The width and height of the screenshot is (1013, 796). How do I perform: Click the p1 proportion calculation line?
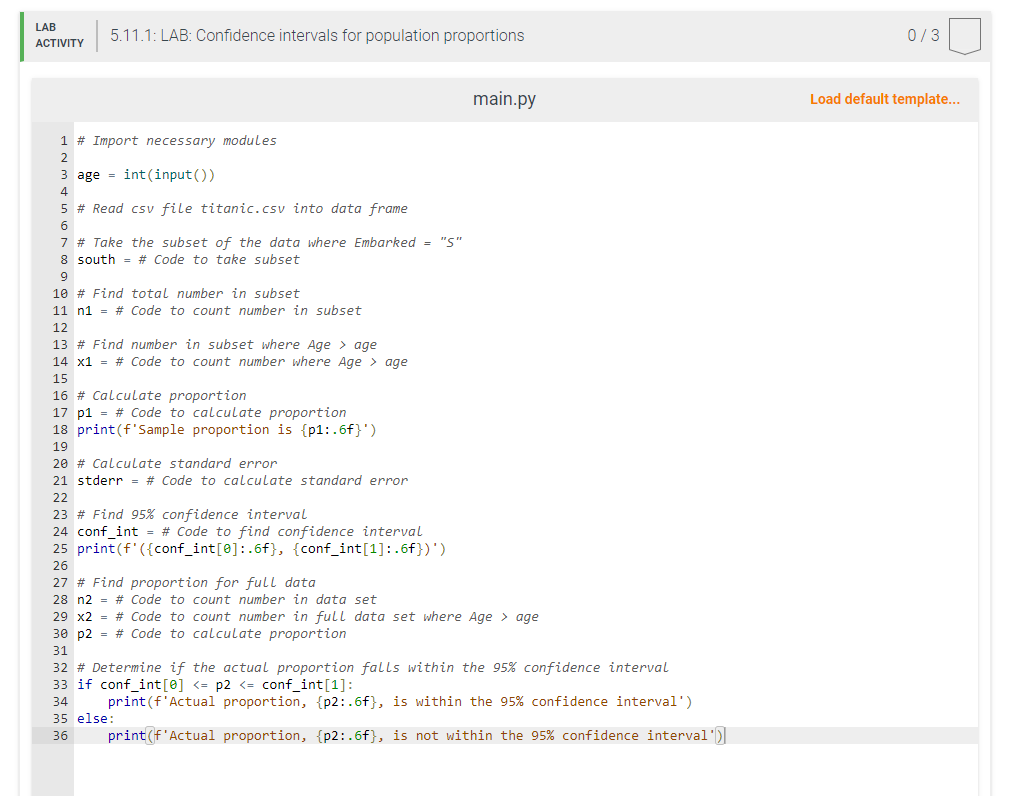coord(210,412)
